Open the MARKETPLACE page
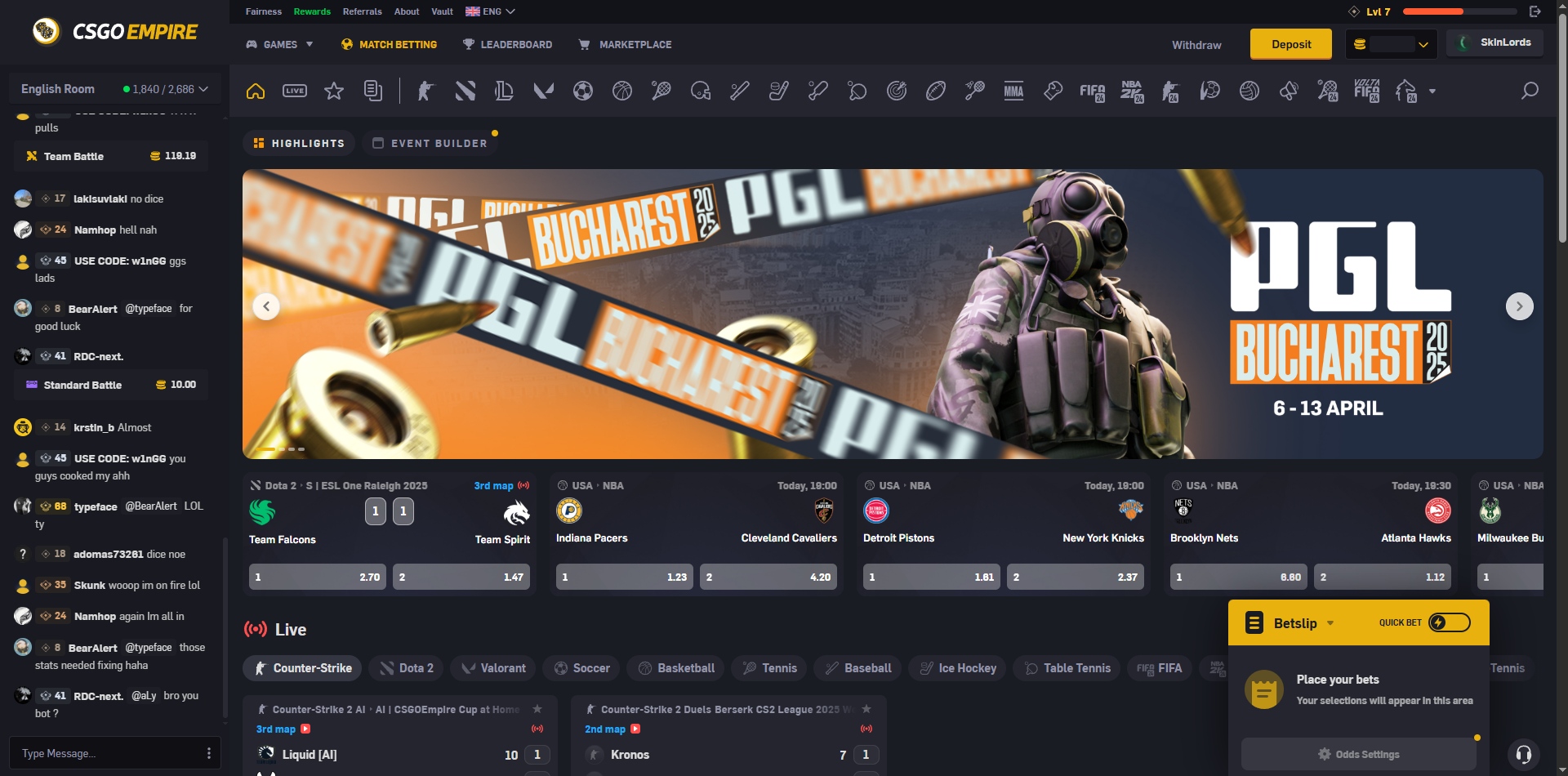Screen dimensions: 1568x776 click(x=625, y=44)
